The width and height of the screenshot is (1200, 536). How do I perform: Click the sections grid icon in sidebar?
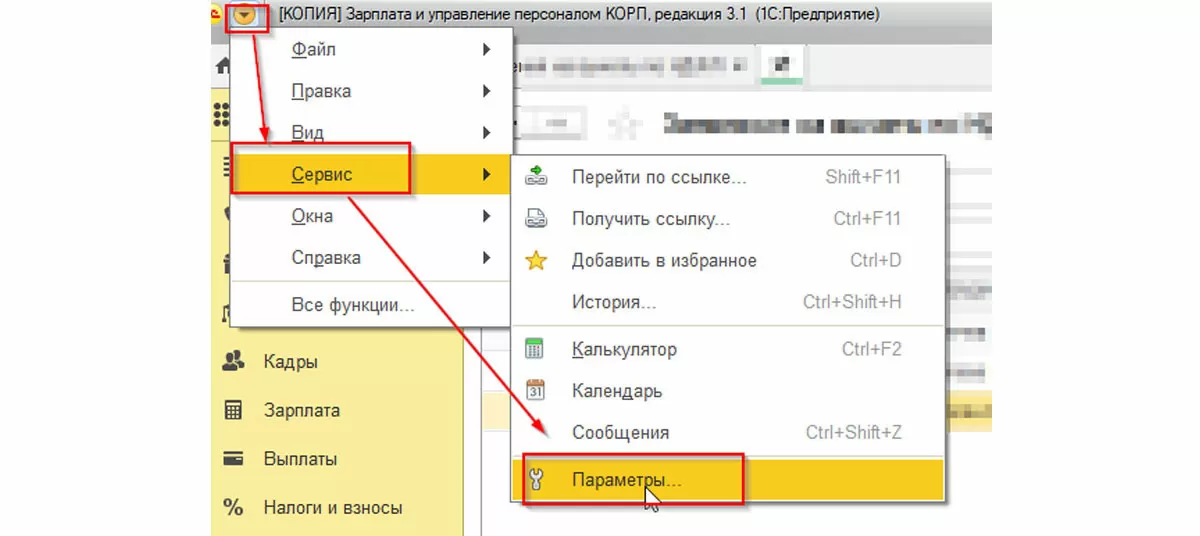pos(220,115)
